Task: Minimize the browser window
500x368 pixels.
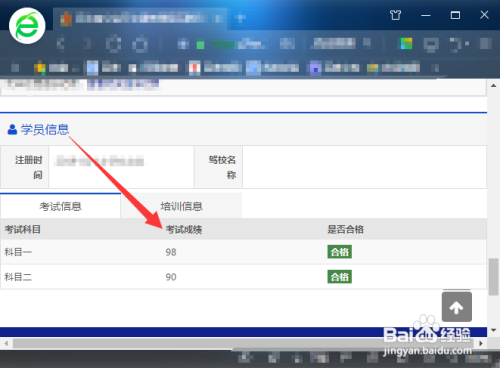Action: point(426,15)
